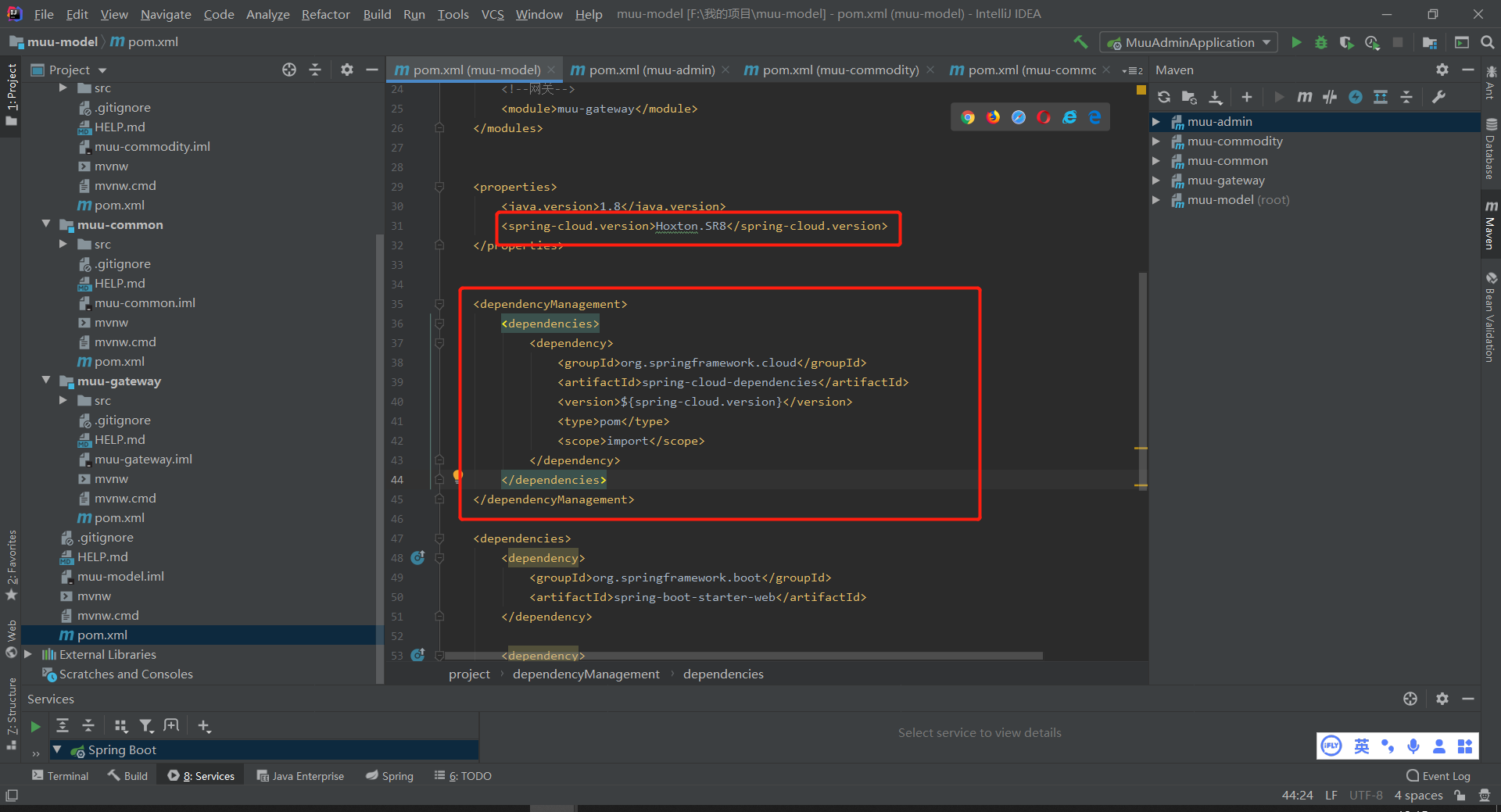Show Maven dependencies diagram icon

click(x=1381, y=97)
